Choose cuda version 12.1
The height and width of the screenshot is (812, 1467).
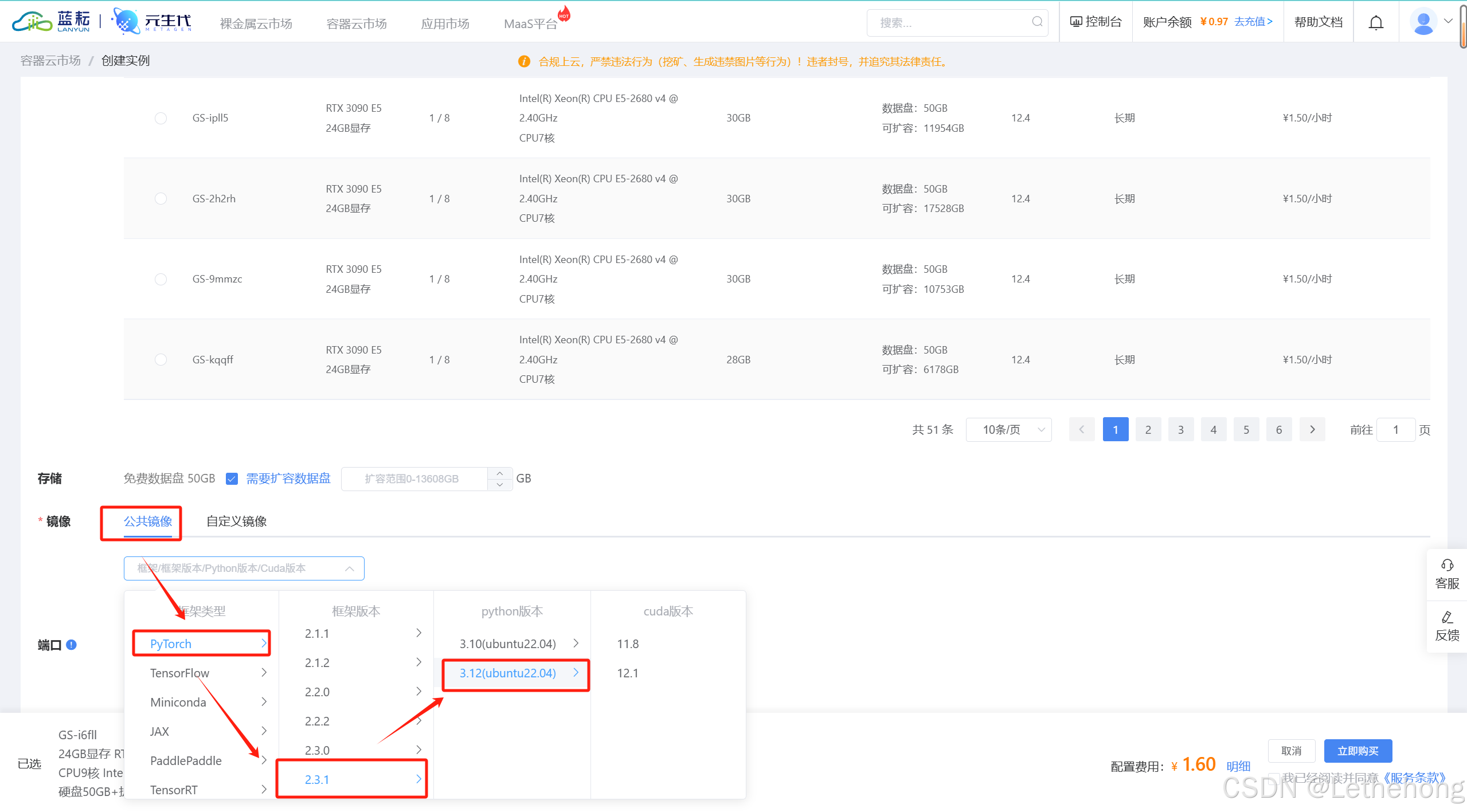(627, 673)
